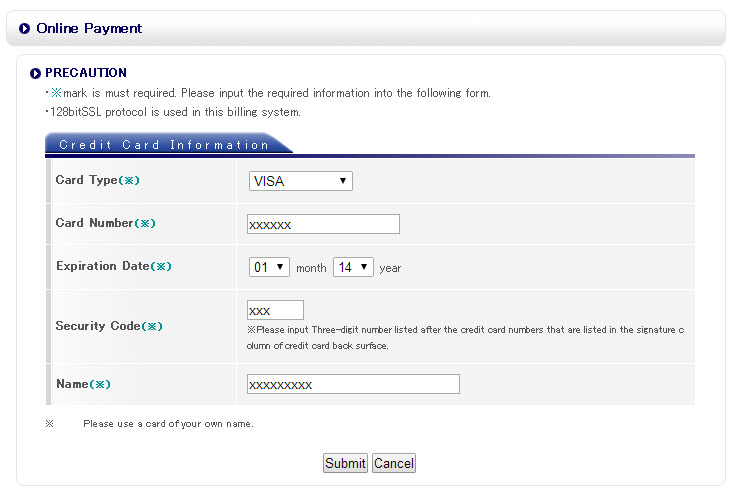Cancel the online payment
The width and height of the screenshot is (732, 488).
394,463
